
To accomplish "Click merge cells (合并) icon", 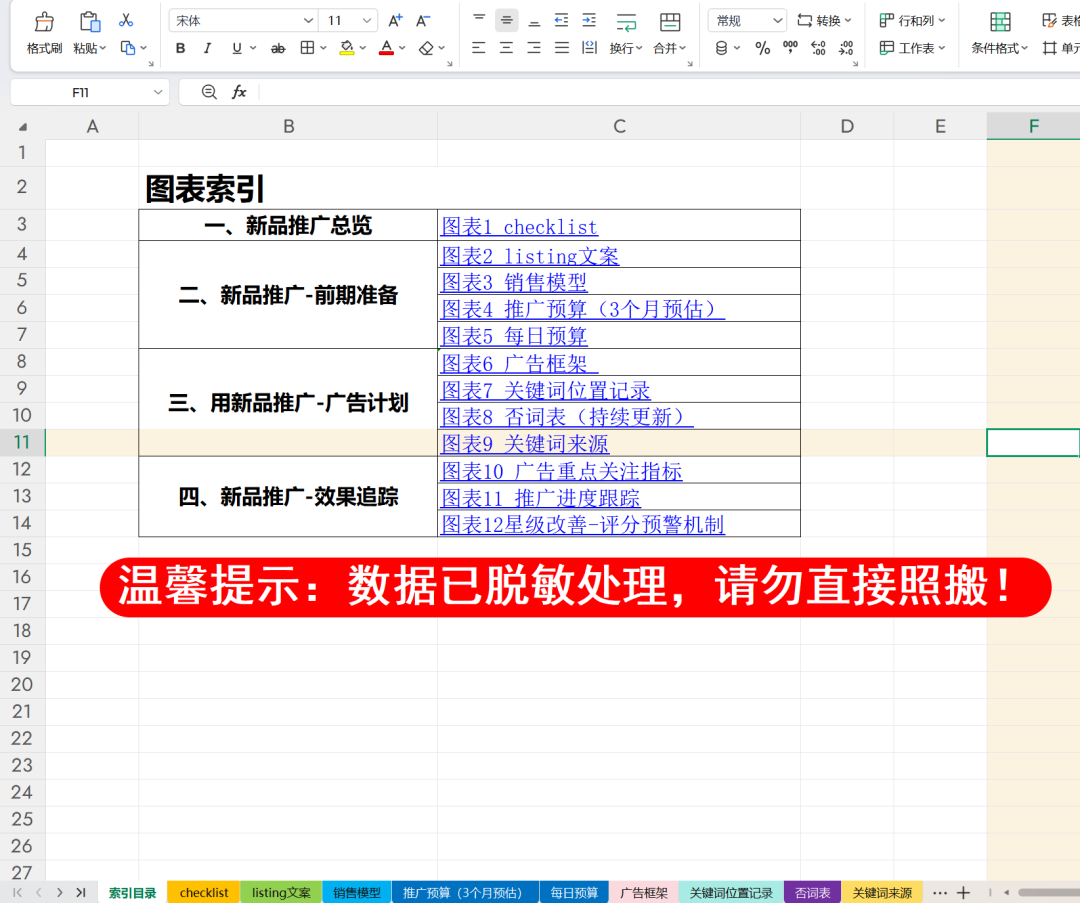I will point(669,22).
